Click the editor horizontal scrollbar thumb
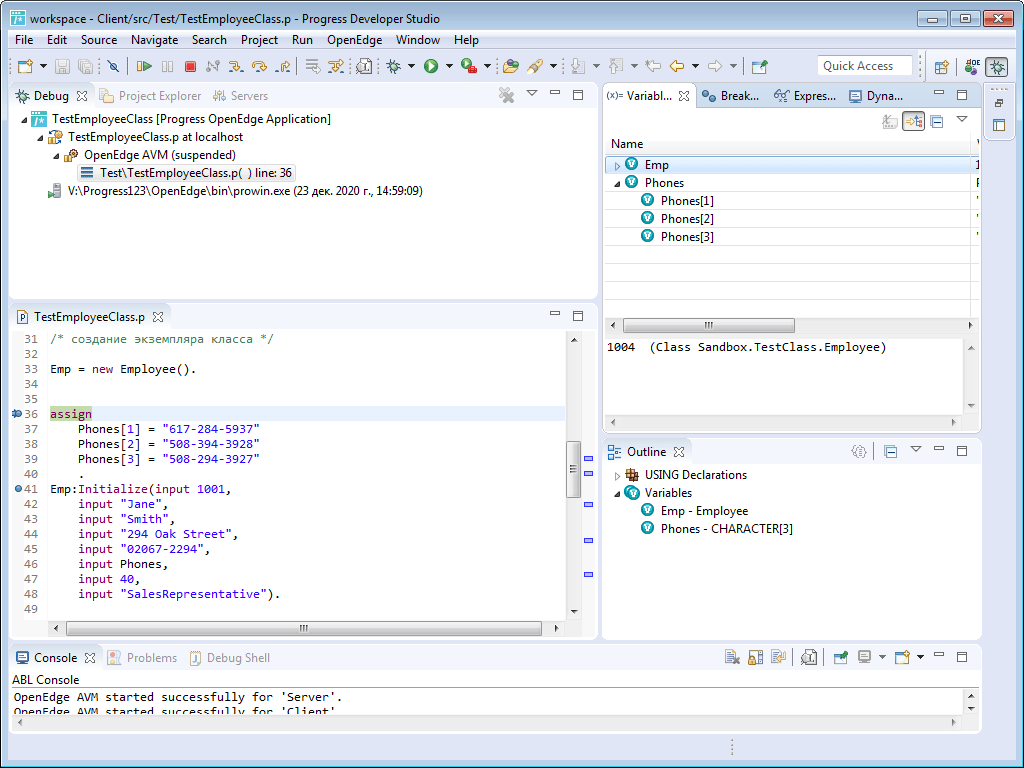Viewport: 1024px width, 768px height. click(304, 628)
